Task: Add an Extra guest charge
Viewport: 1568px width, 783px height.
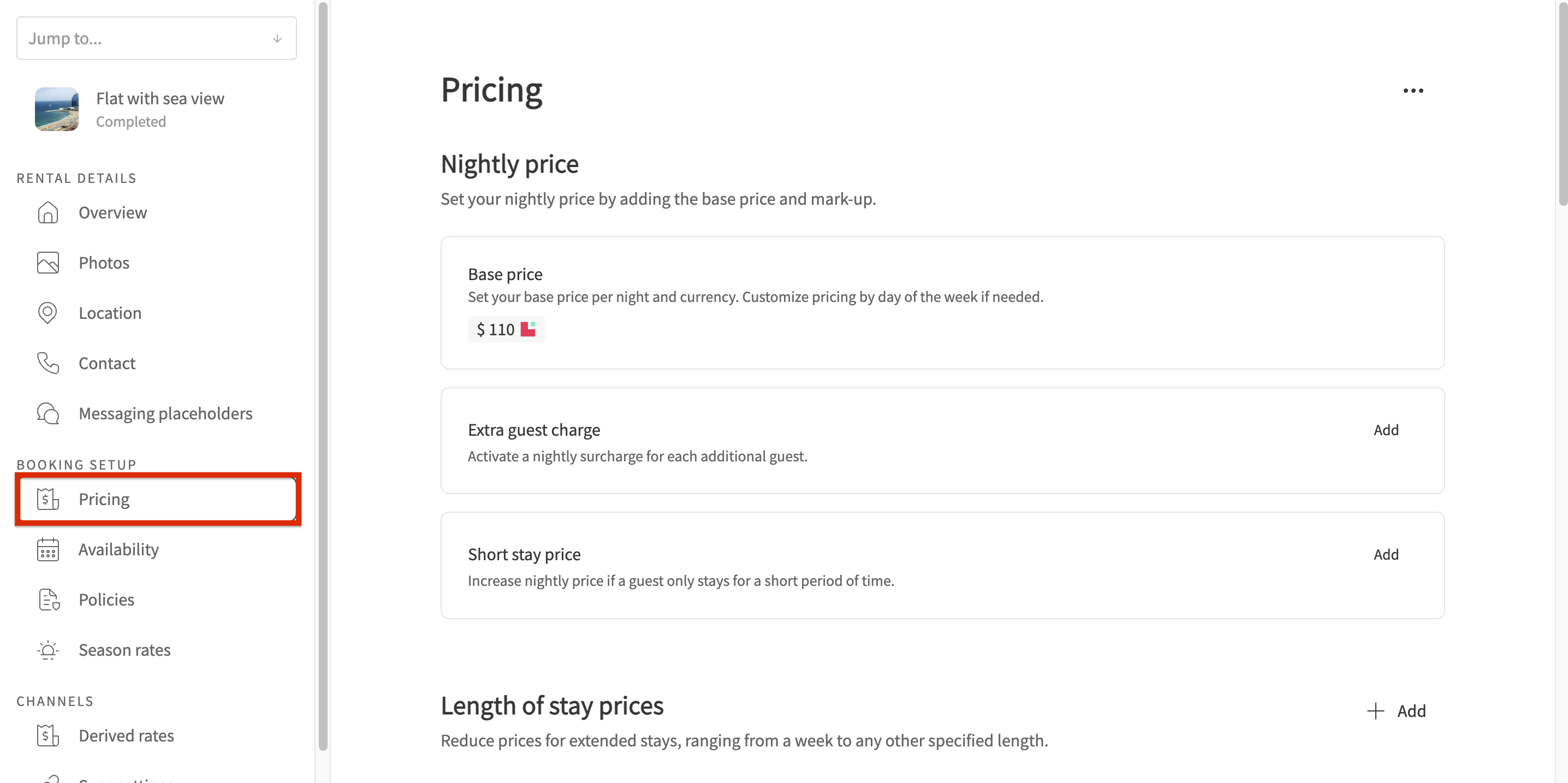Action: (x=1386, y=430)
